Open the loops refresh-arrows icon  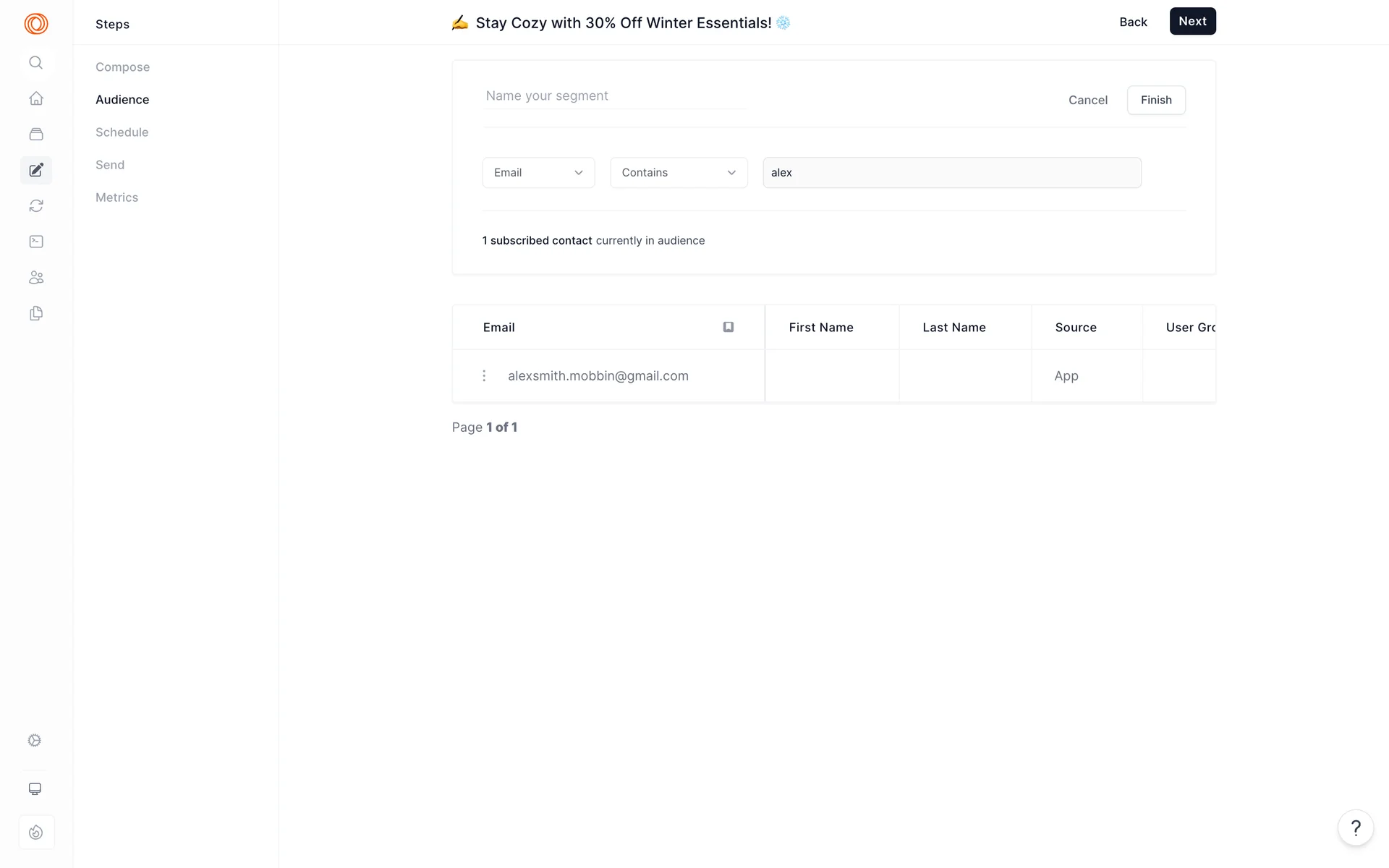[x=35, y=206]
